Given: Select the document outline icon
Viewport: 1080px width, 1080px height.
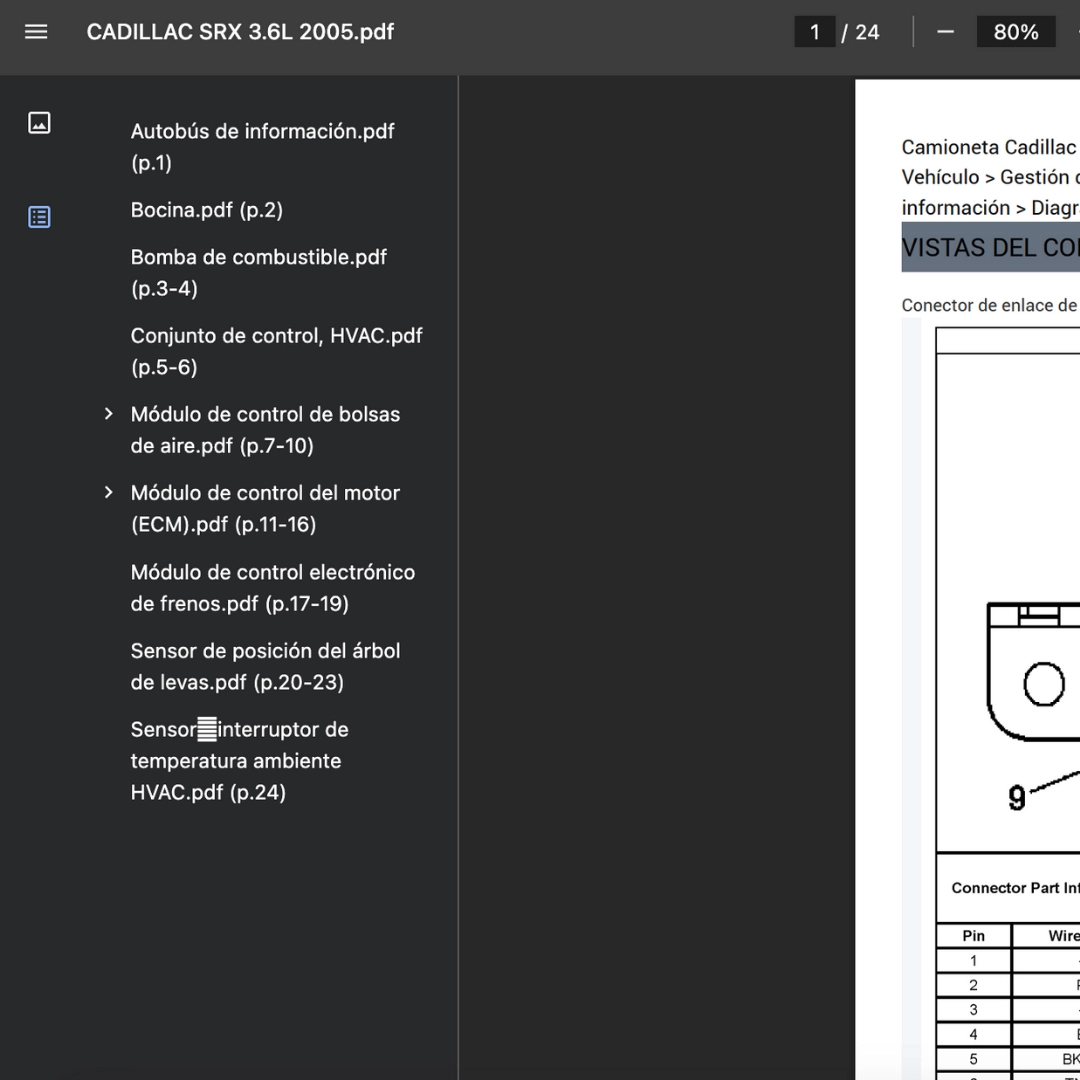Looking at the screenshot, I should tap(39, 217).
